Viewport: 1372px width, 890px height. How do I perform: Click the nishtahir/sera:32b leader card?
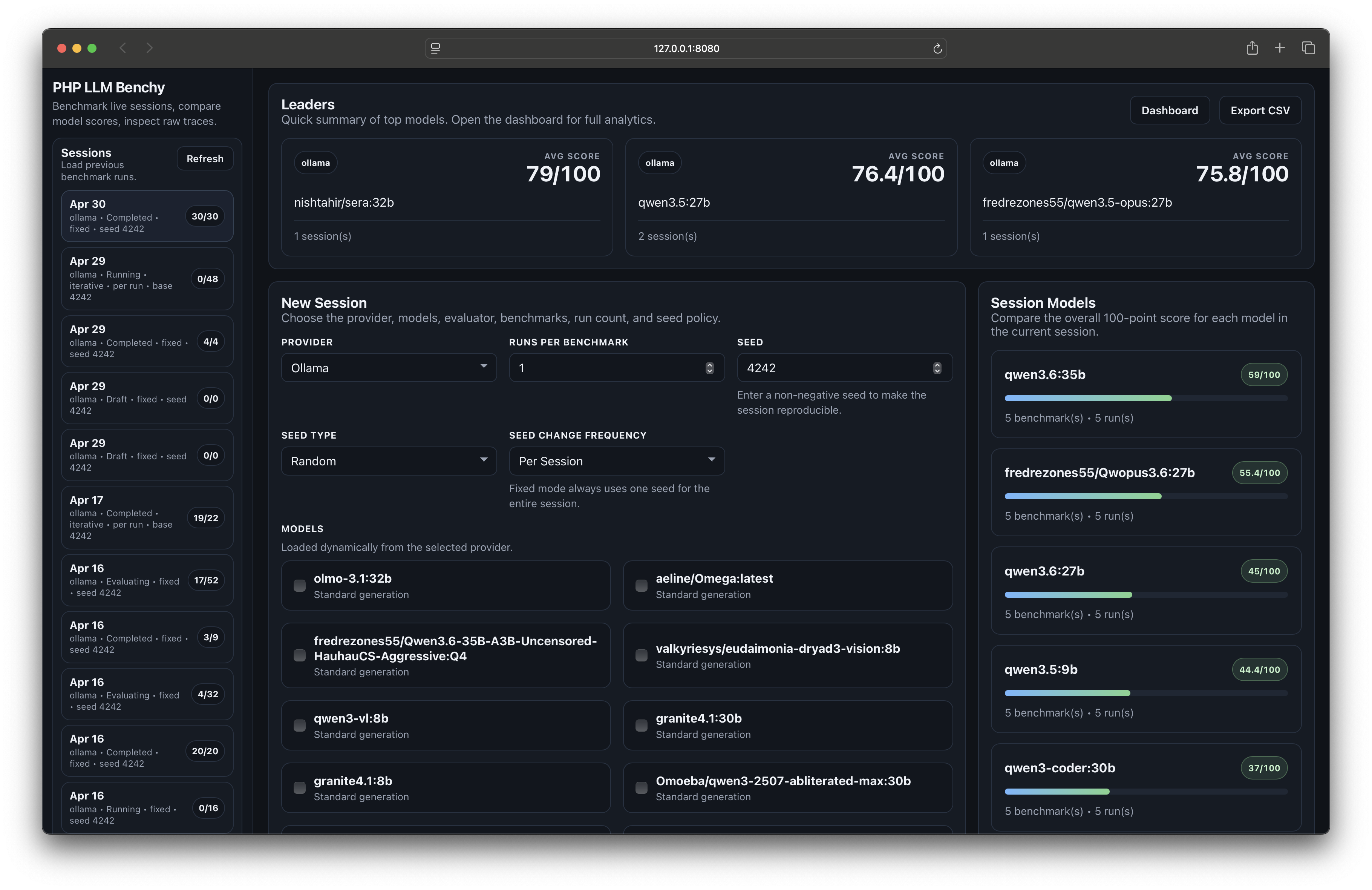click(447, 197)
